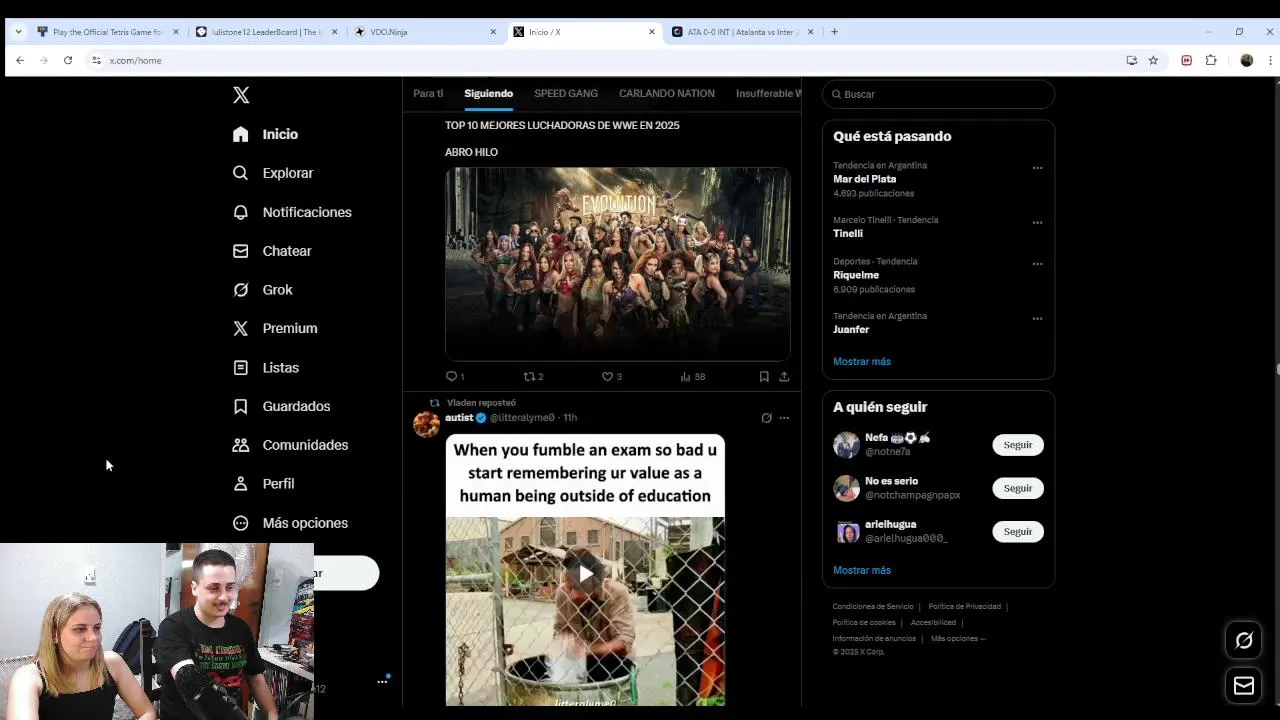Open the Premium X icon
The height and width of the screenshot is (720, 1280).
click(240, 328)
